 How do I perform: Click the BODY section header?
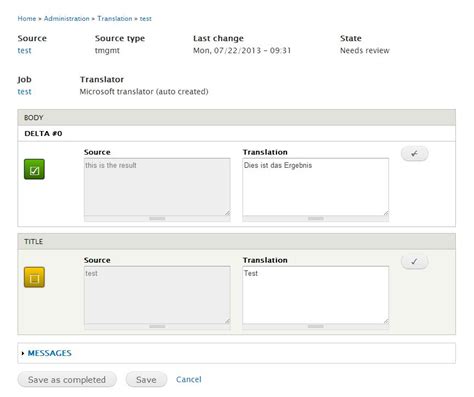click(236, 118)
